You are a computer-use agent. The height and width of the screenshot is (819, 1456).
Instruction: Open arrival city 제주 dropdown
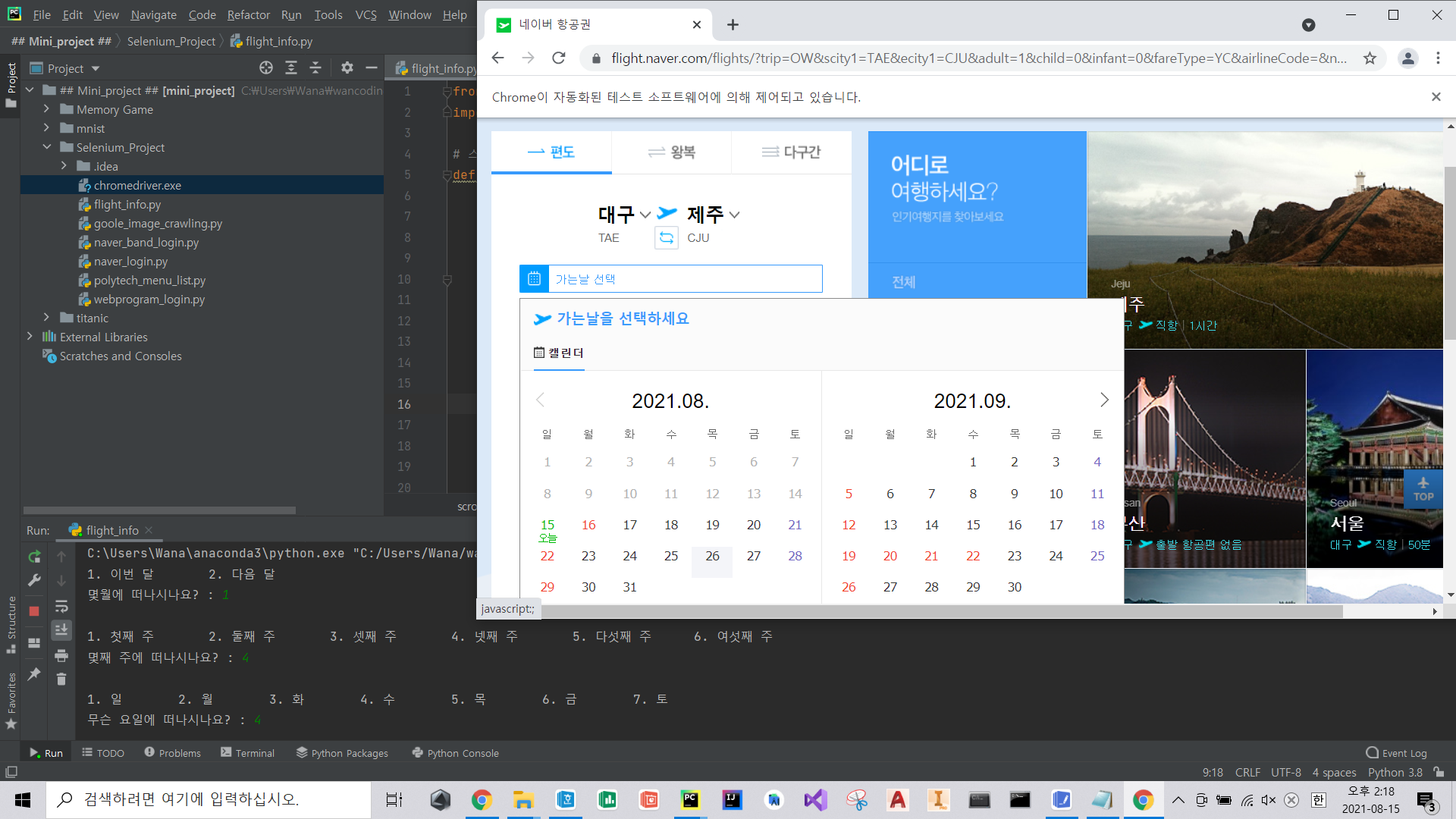[714, 215]
